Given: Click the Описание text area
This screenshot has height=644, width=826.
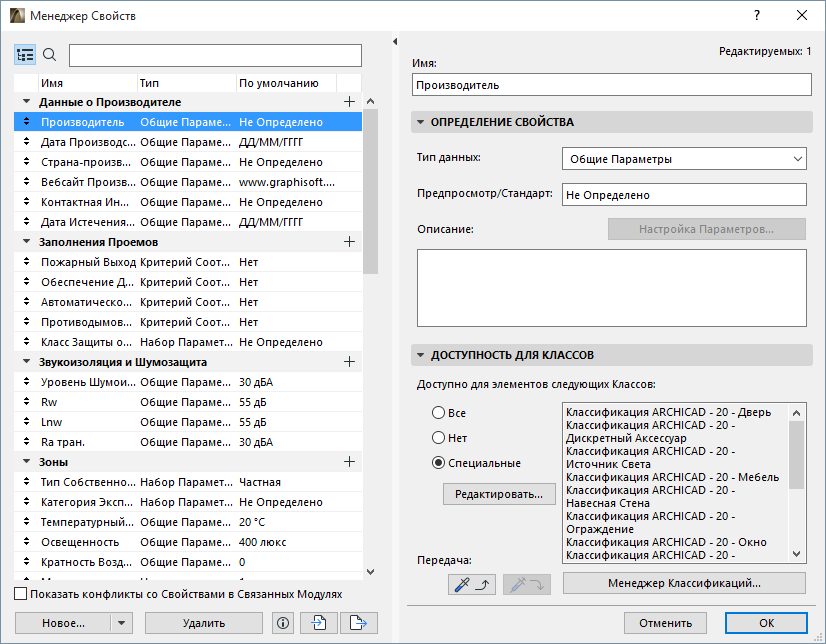Looking at the screenshot, I should coord(612,288).
